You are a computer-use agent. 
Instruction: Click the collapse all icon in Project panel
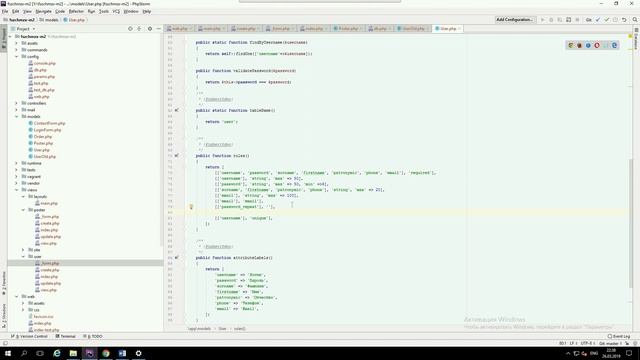point(140,29)
